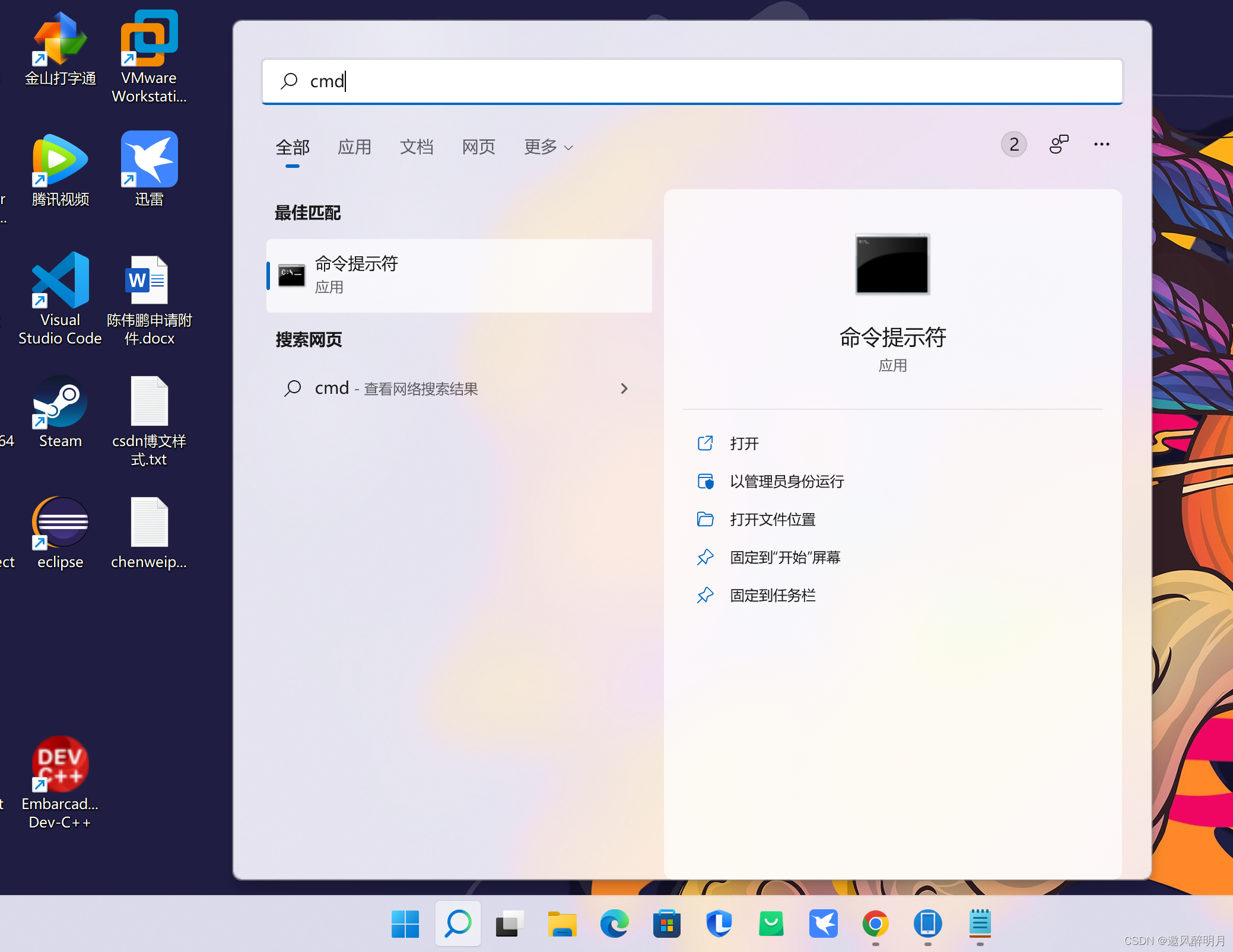This screenshot has width=1233, height=952.
Task: Expand the 更多 search filter dropdown
Action: click(x=546, y=147)
